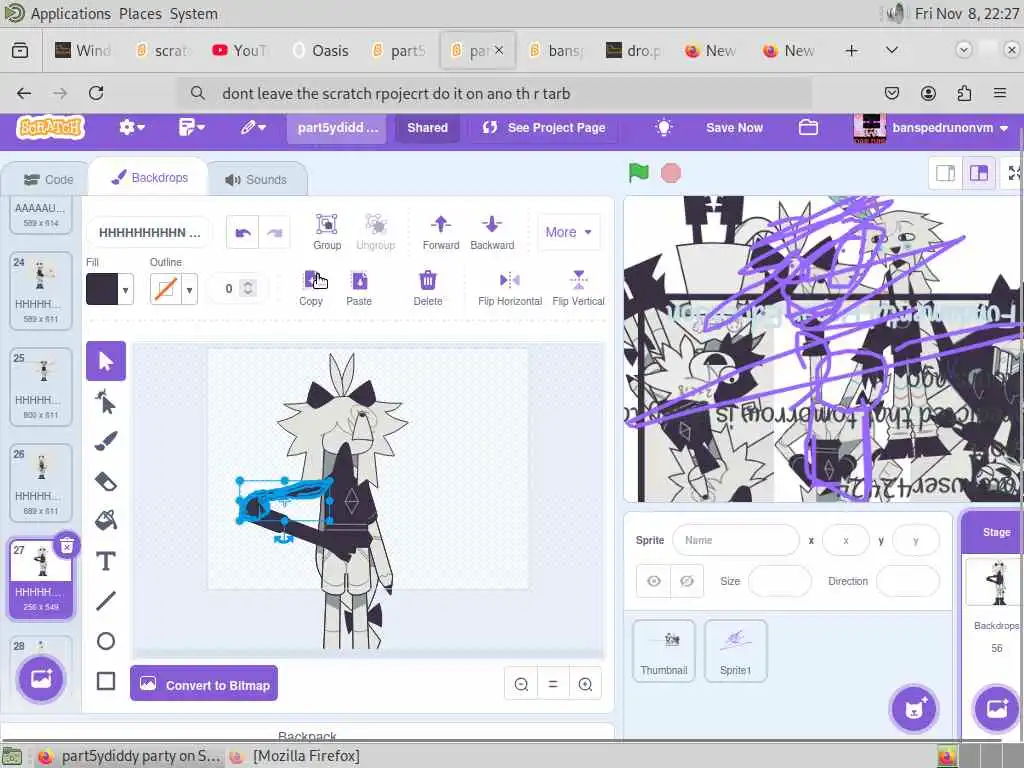Group the selected shapes

click(327, 232)
